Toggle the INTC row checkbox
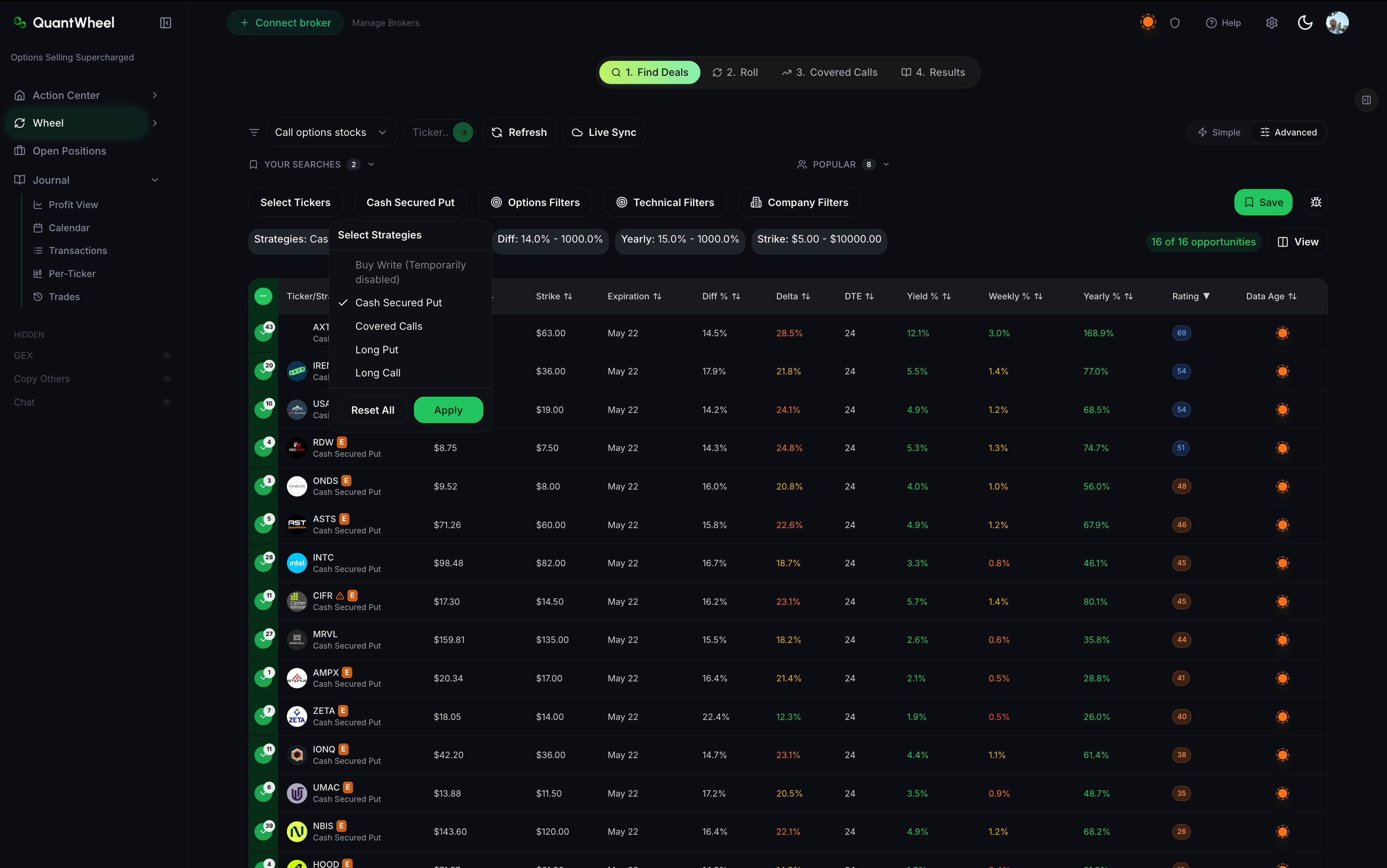 264,563
